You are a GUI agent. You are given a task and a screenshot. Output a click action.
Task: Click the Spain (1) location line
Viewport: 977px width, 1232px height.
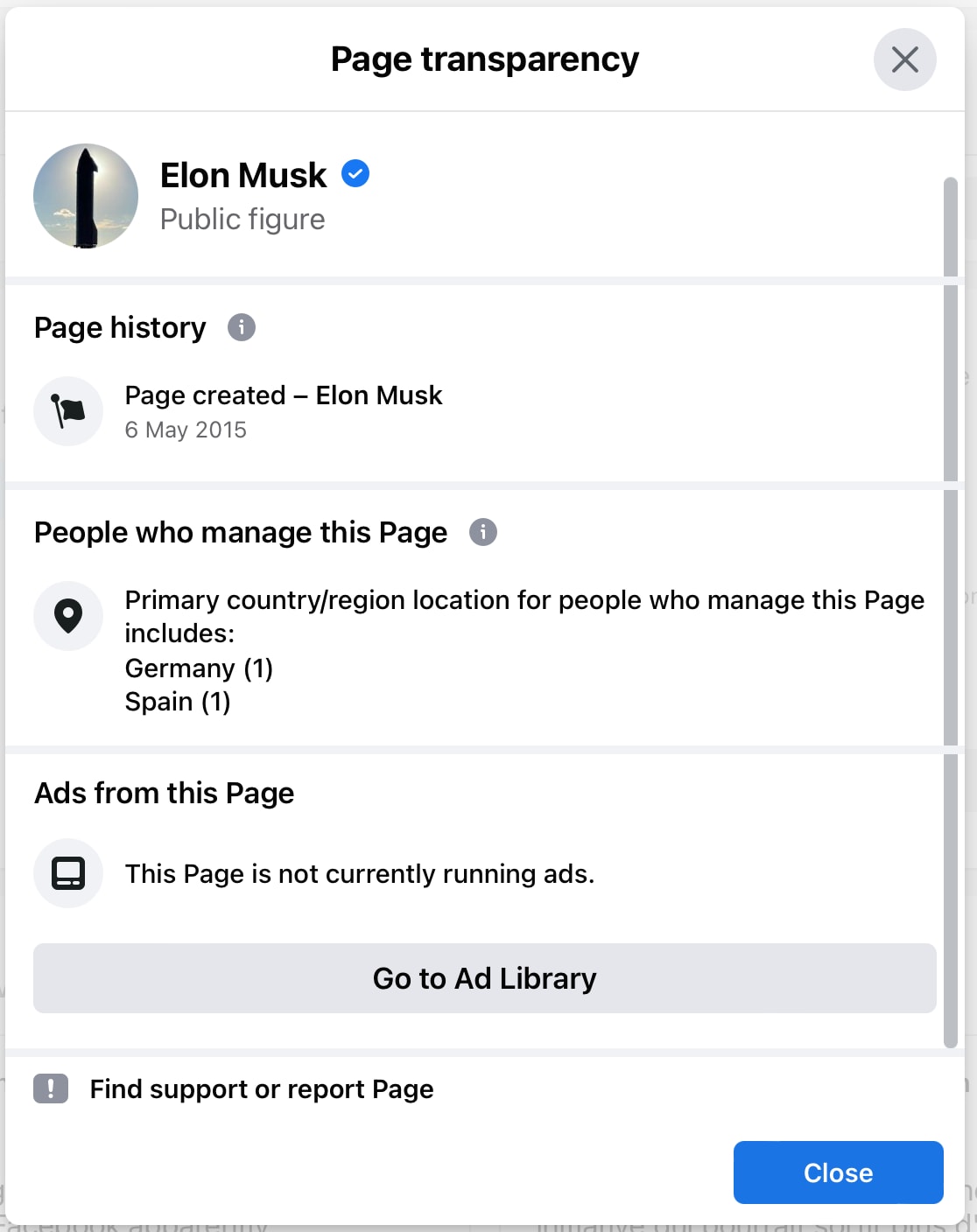click(x=178, y=702)
